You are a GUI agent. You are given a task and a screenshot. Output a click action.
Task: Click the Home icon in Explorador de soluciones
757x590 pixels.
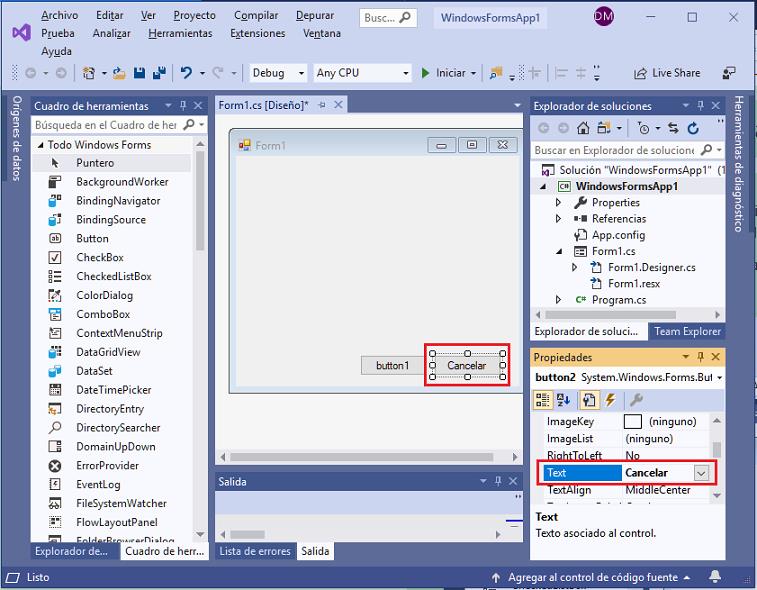point(583,128)
